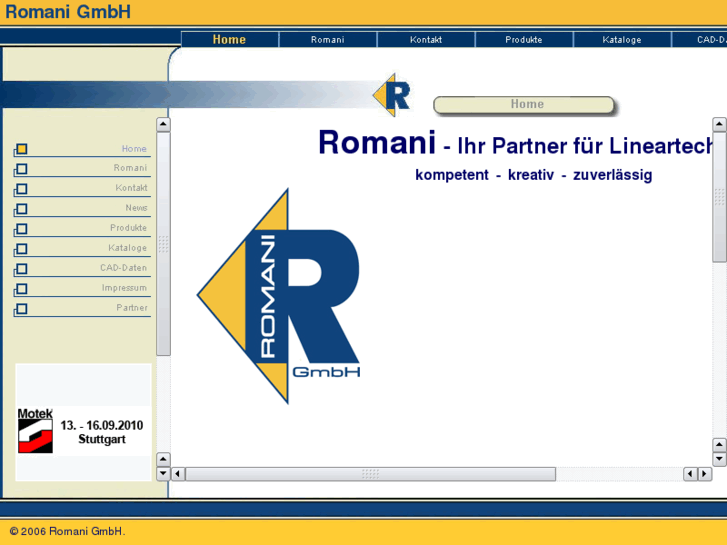Screen dimensions: 727x545
Task: Open the Romani tab in the top navigation
Action: (328, 39)
